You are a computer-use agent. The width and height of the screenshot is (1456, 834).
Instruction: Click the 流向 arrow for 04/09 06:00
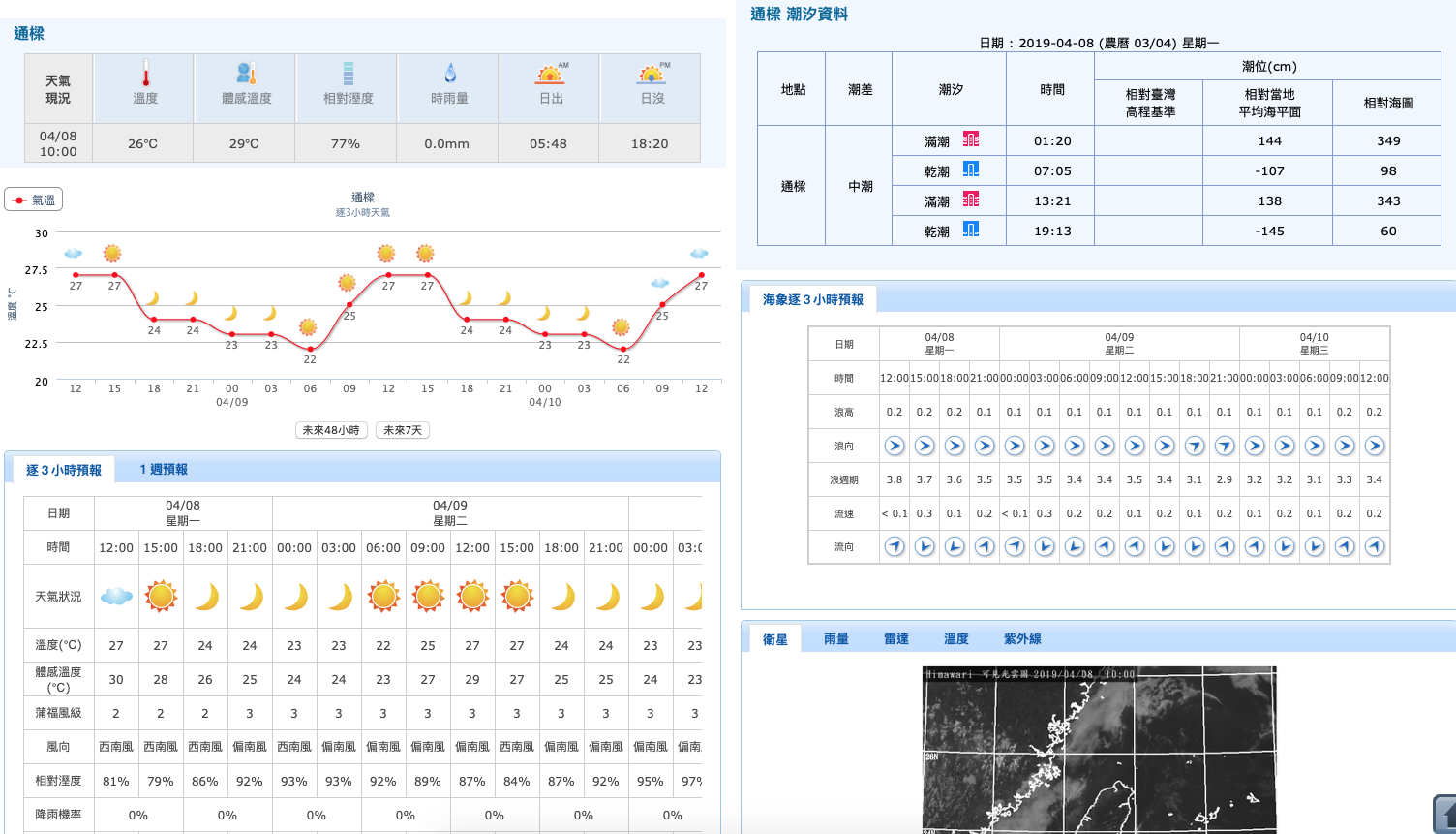pyautogui.click(x=1075, y=546)
